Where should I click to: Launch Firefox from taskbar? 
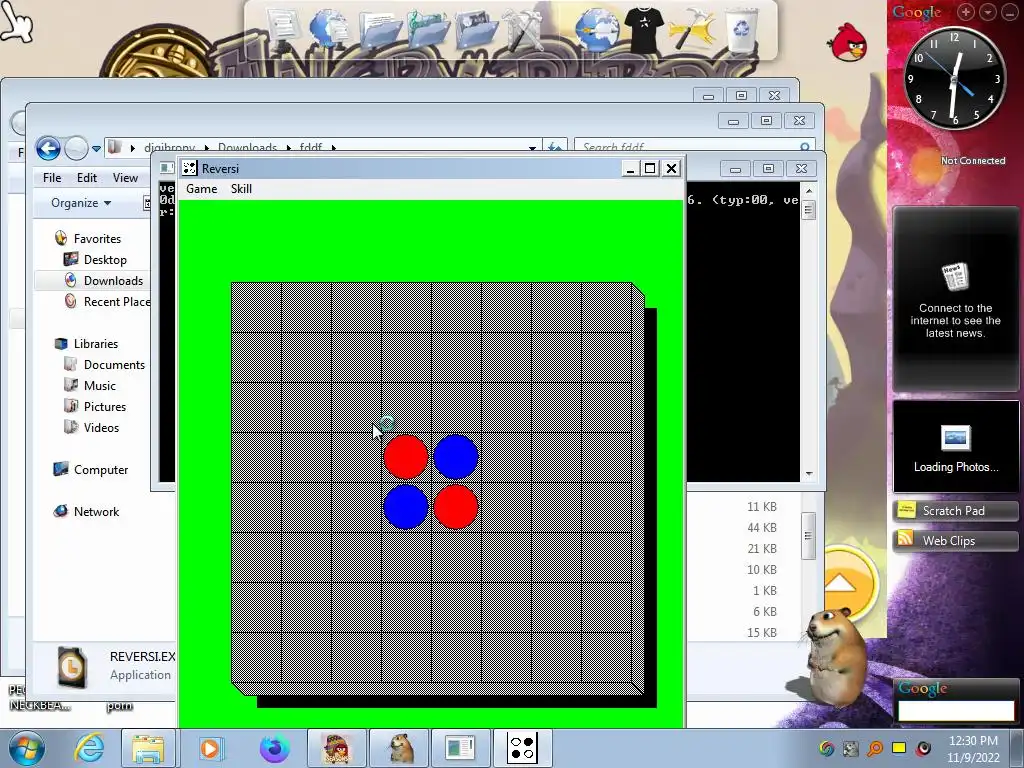[x=274, y=748]
